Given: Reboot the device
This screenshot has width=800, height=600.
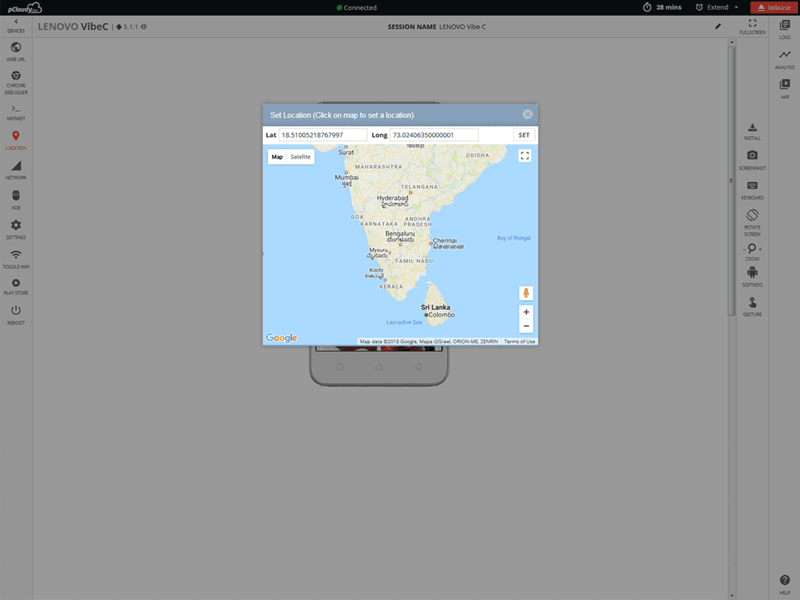Looking at the screenshot, I should pos(16,314).
